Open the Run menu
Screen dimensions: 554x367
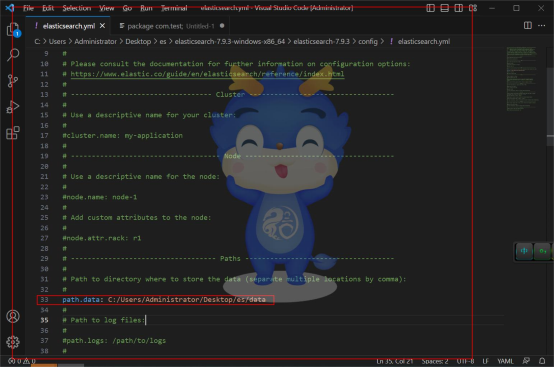(x=146, y=8)
